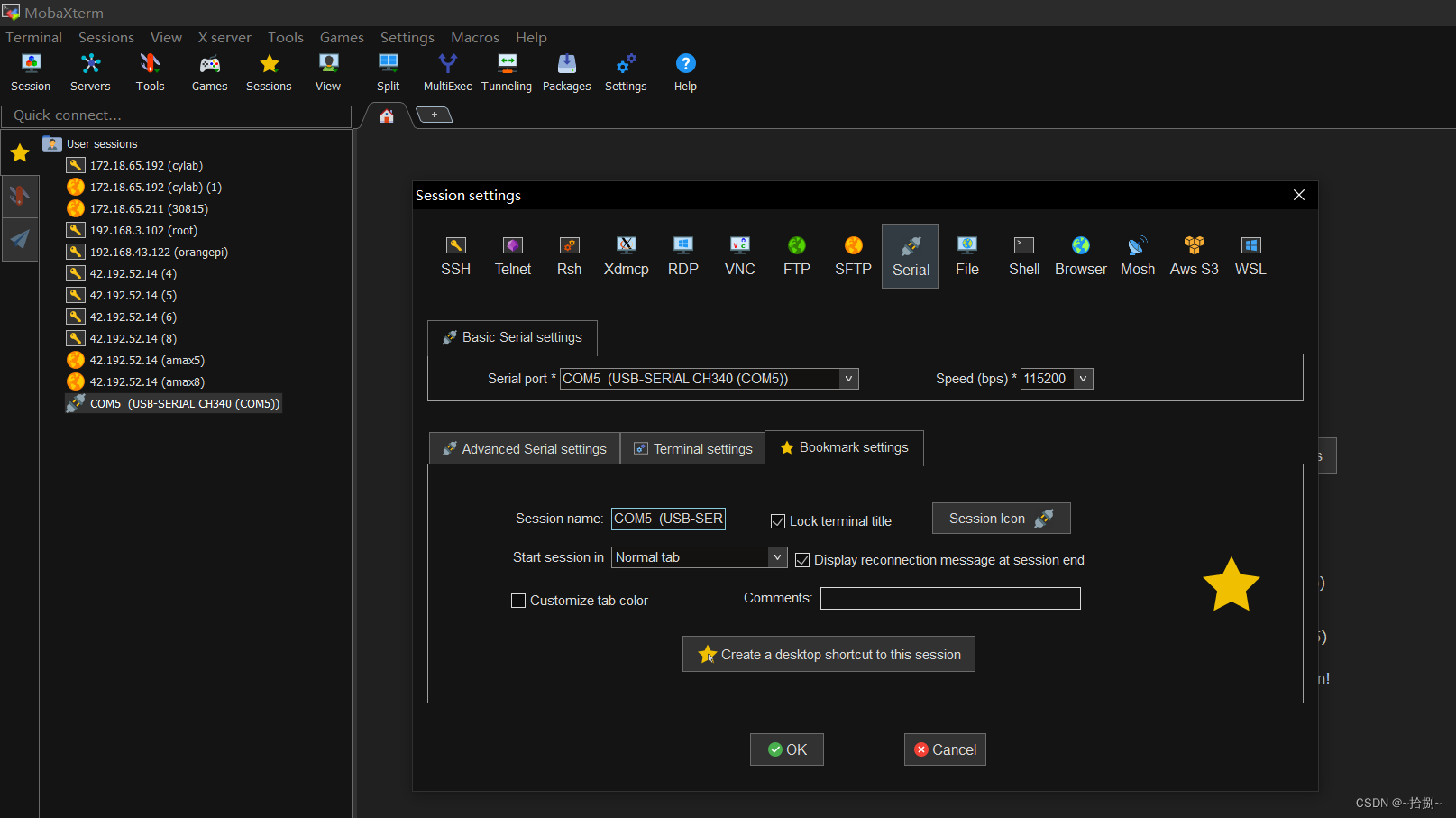
Task: Choose the Shell session type
Action: point(1024,256)
